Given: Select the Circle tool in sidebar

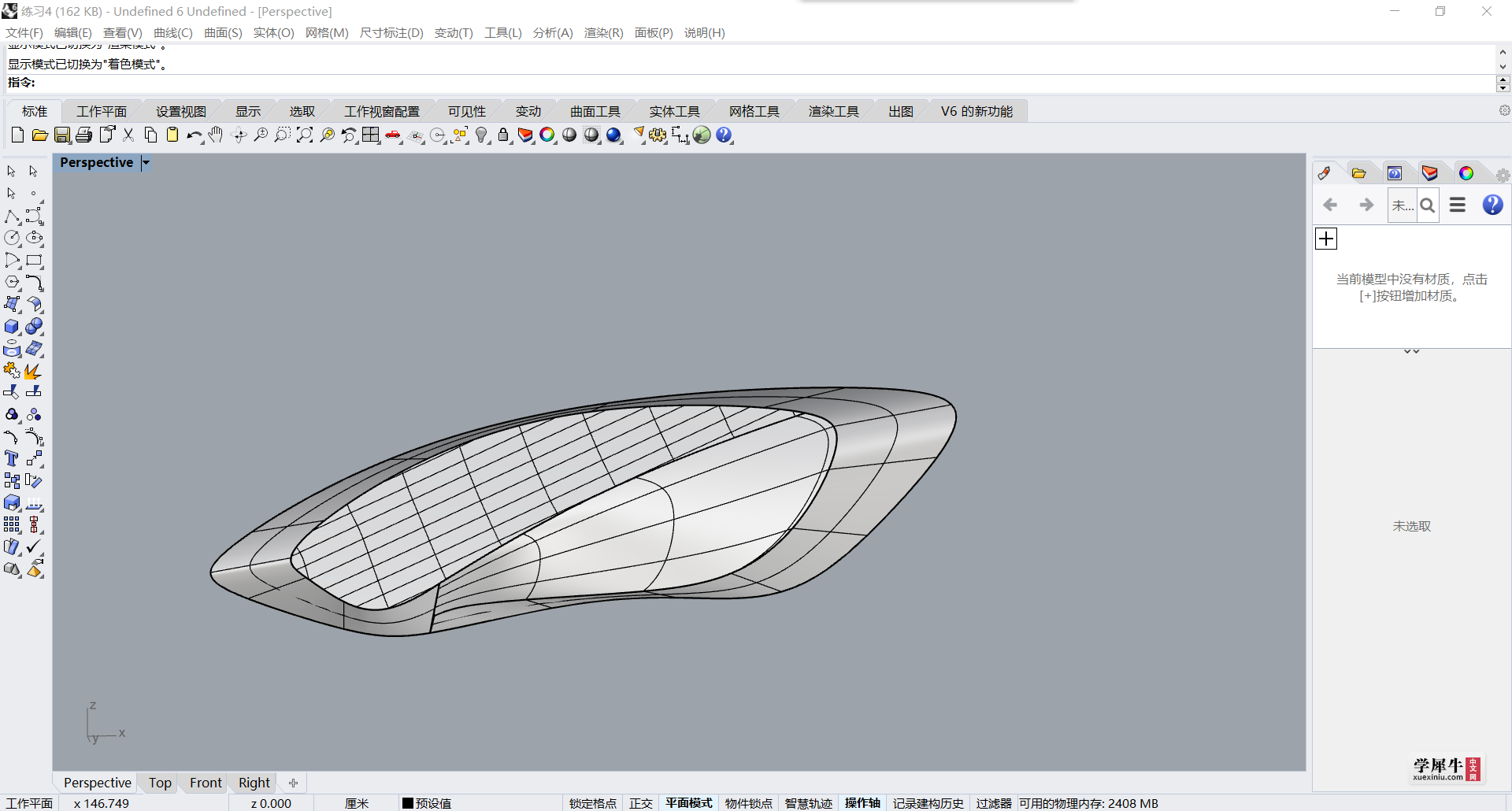Looking at the screenshot, I should (x=12, y=238).
